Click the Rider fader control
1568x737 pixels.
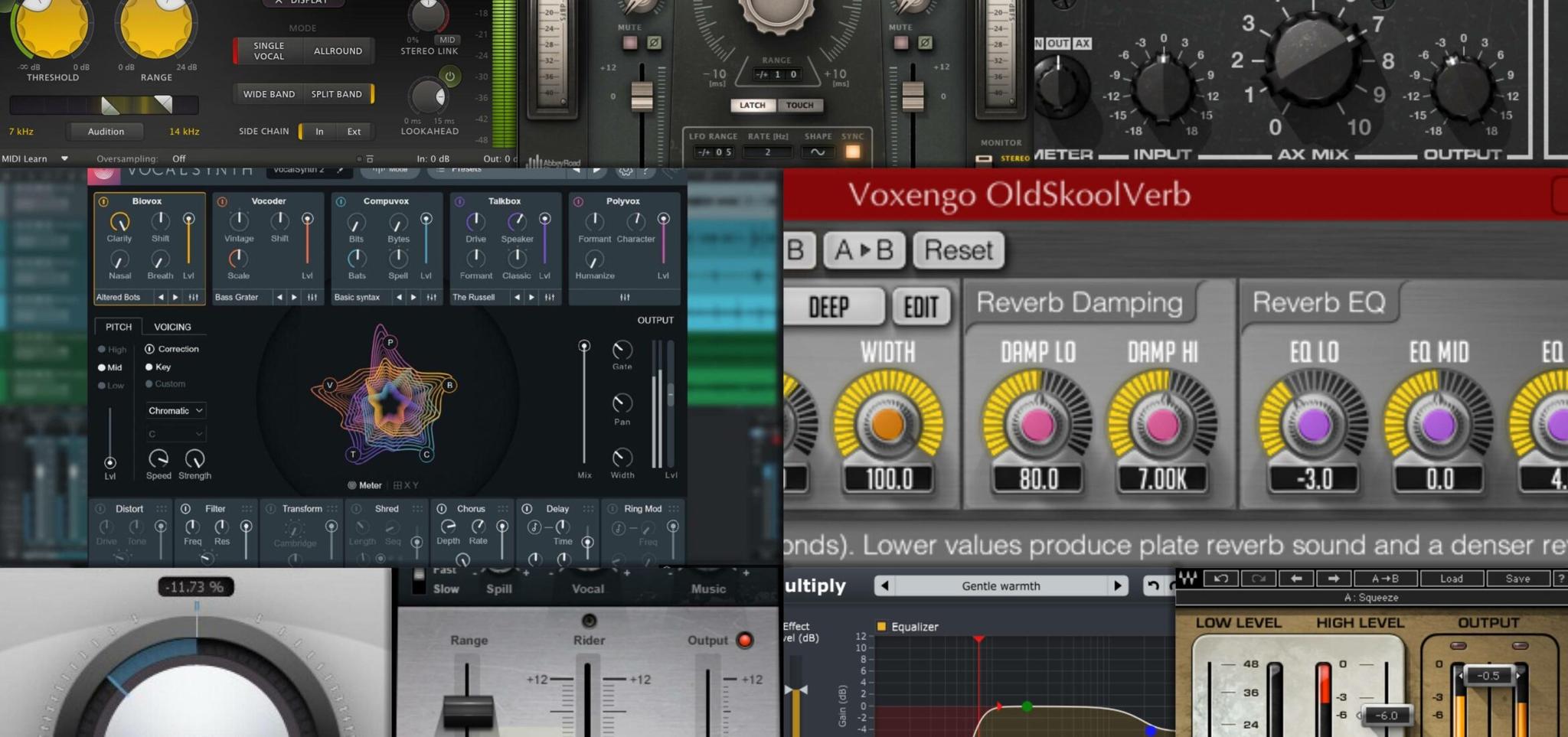[x=586, y=689]
